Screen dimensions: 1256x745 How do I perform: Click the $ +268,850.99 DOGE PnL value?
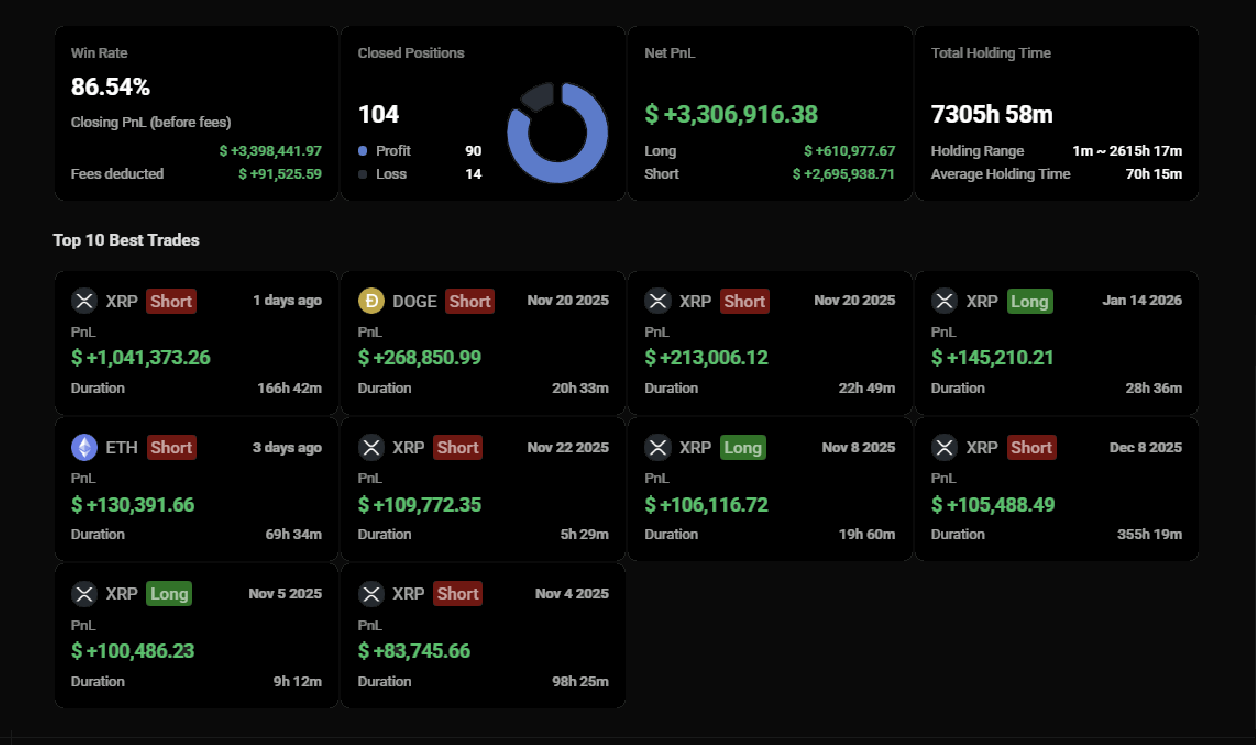(420, 357)
